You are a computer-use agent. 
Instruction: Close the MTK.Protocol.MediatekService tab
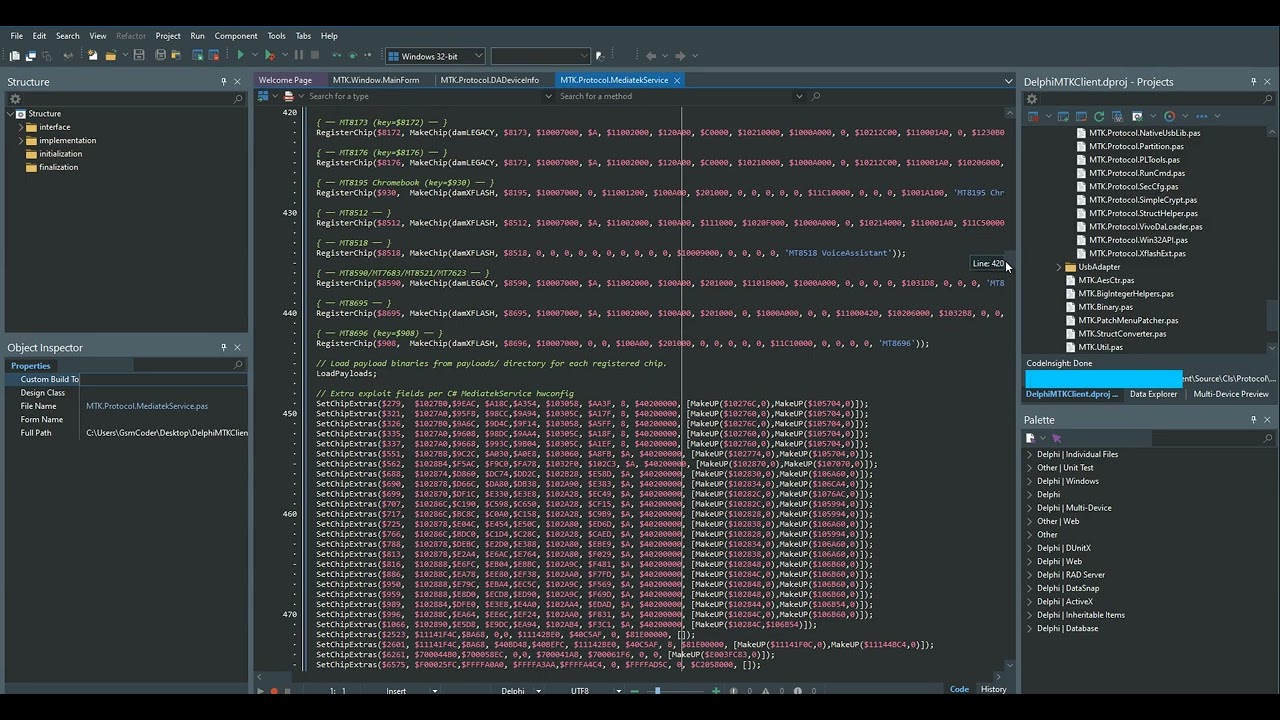click(677, 80)
